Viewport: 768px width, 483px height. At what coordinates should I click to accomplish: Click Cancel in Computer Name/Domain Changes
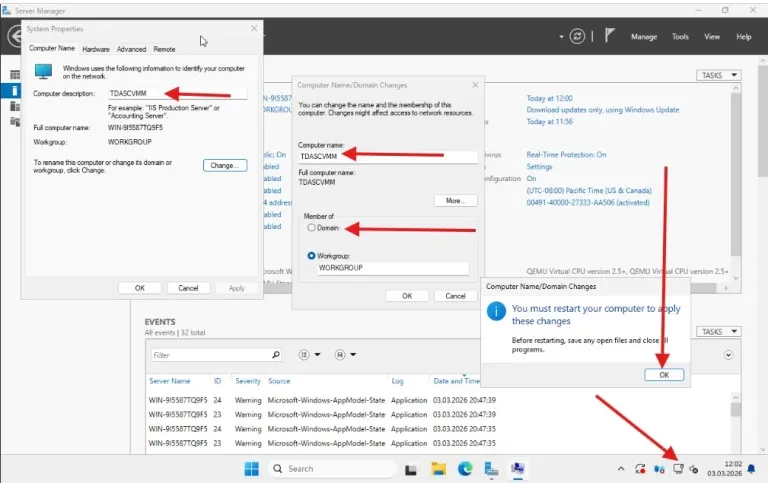[456, 296]
